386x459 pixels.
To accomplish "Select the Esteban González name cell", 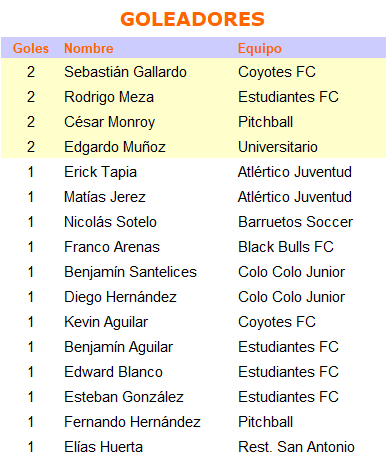I will click(124, 397).
